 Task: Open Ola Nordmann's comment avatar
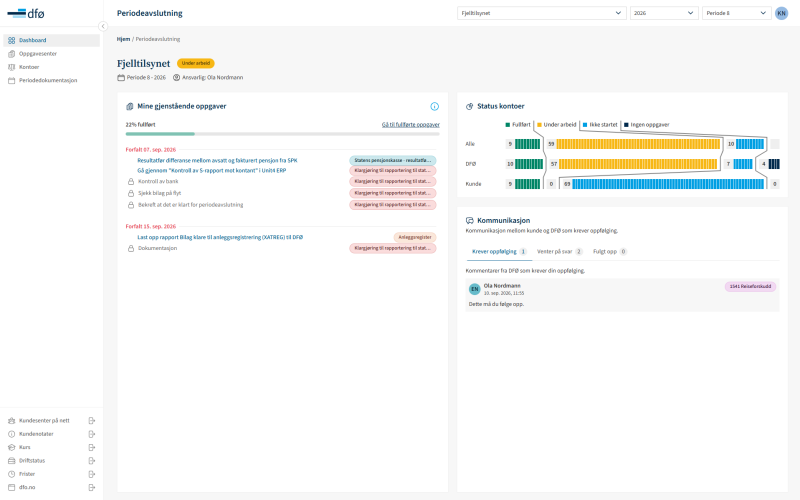tap(474, 289)
